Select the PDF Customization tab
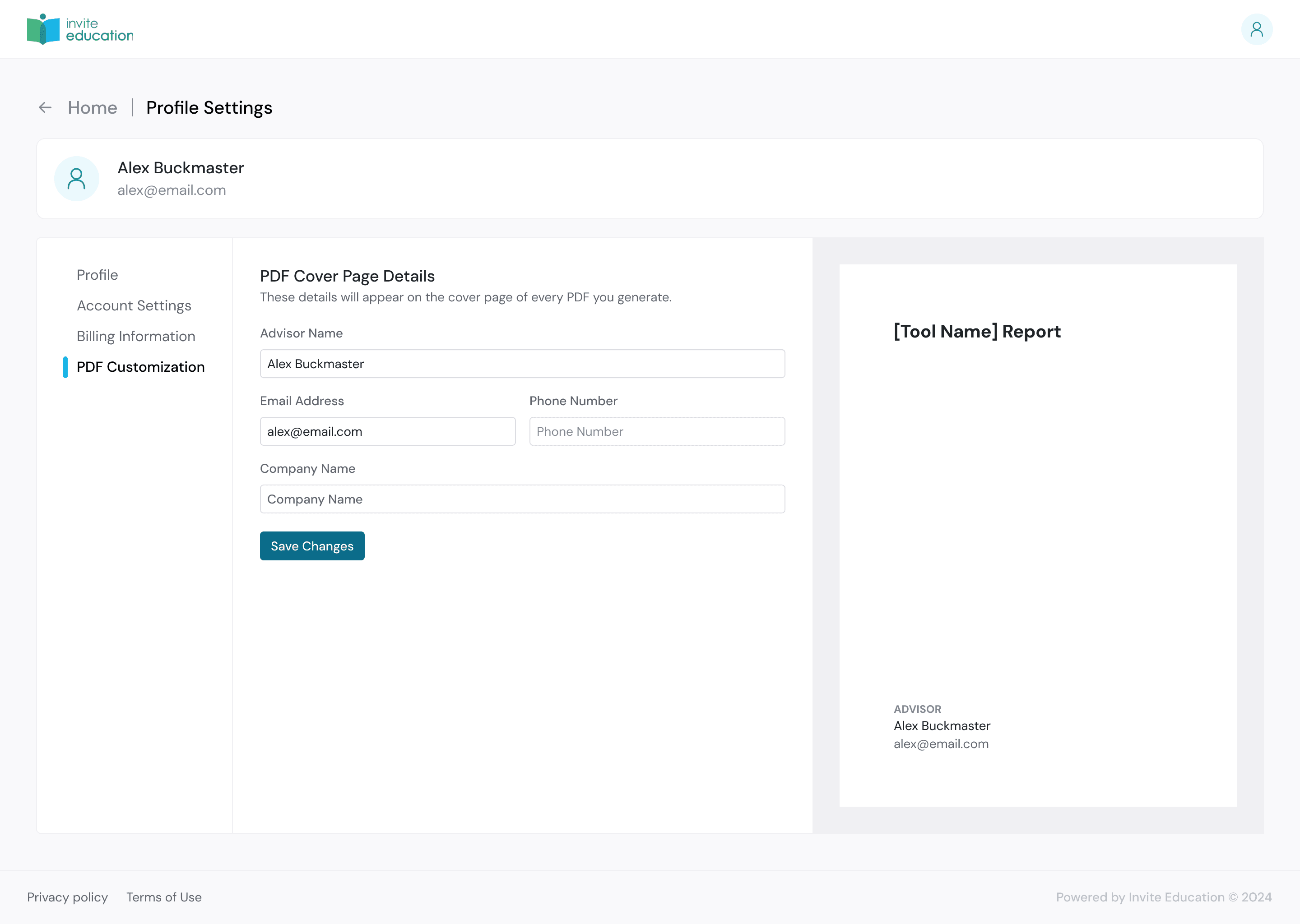The width and height of the screenshot is (1300, 924). click(x=140, y=367)
